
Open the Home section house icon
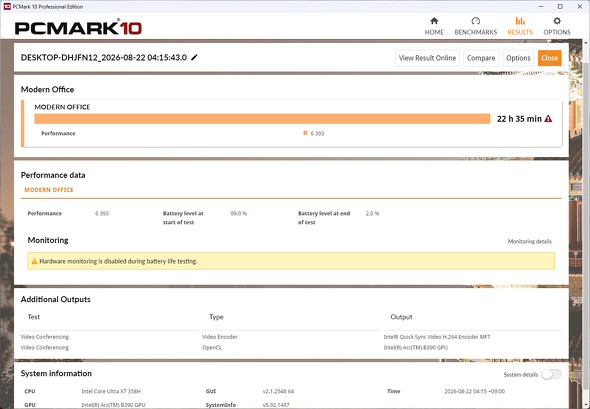(434, 21)
